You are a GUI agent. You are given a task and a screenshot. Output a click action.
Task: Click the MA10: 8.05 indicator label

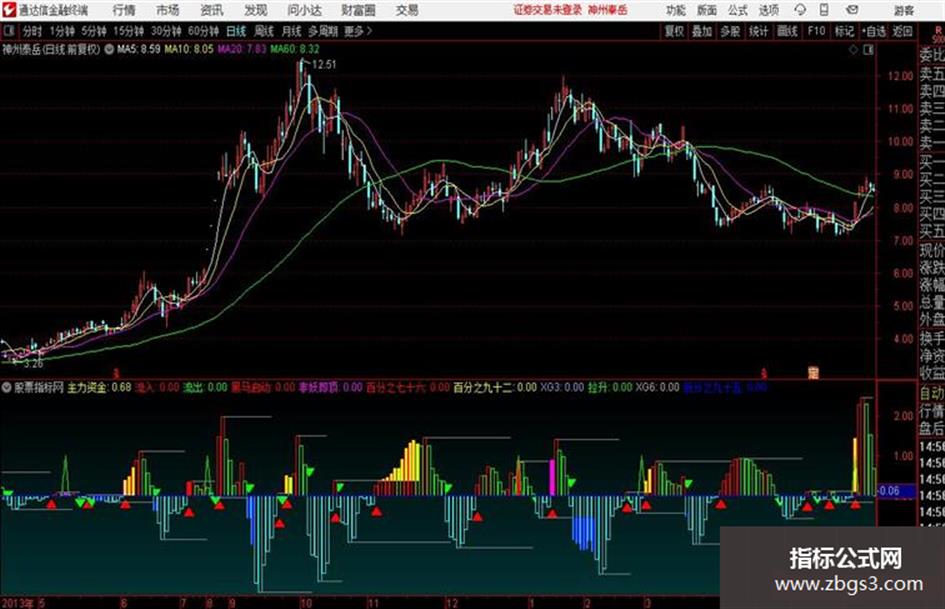coord(189,49)
